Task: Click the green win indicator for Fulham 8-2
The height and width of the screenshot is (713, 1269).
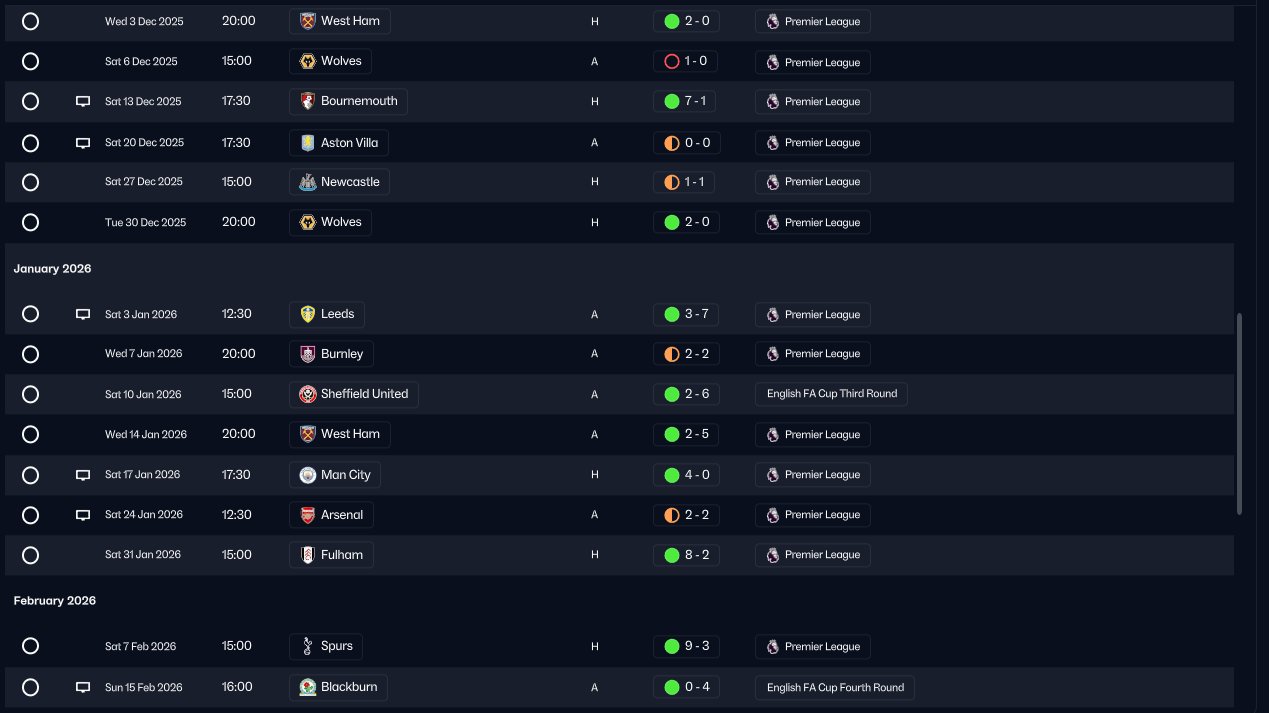Action: pyautogui.click(x=672, y=555)
